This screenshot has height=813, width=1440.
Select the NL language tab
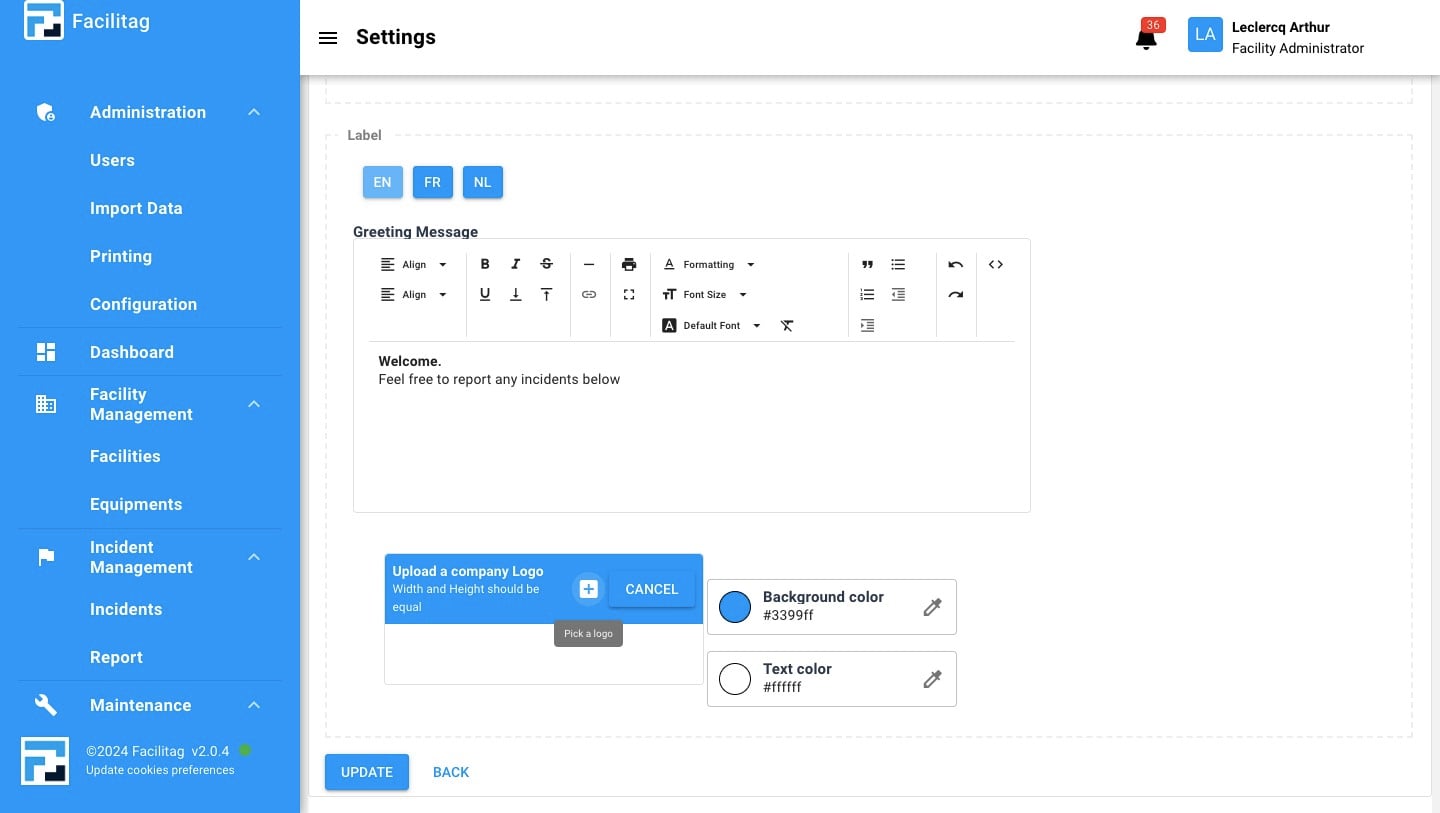(x=482, y=182)
